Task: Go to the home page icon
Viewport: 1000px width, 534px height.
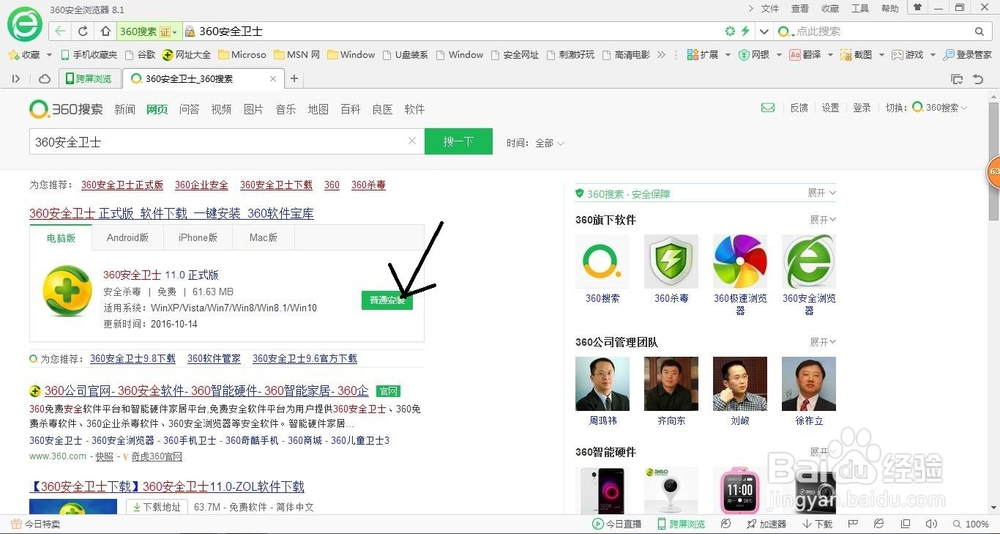Action: pos(105,31)
